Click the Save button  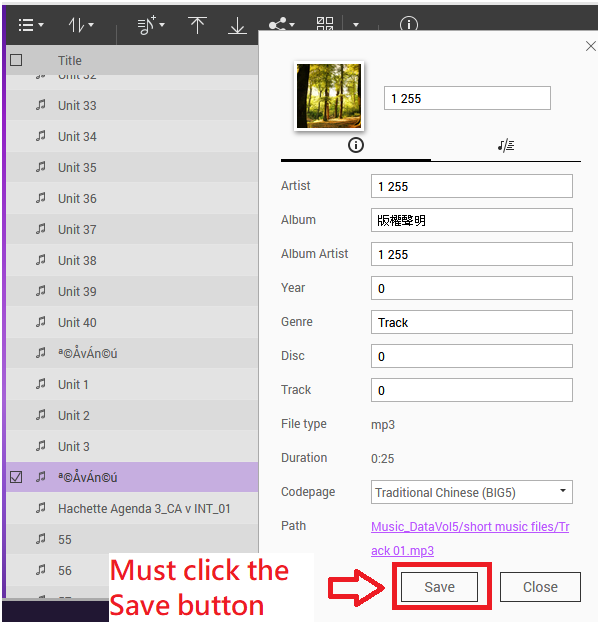[x=439, y=587]
